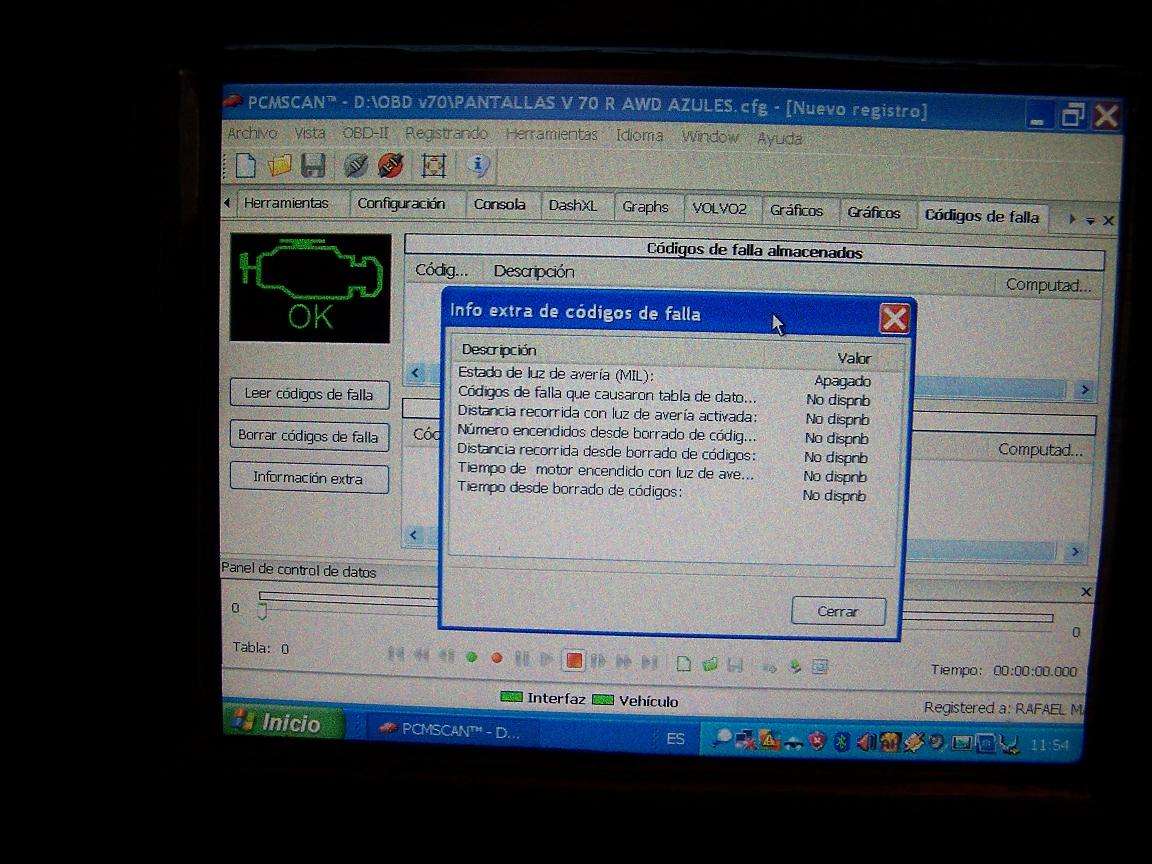The height and width of the screenshot is (864, 1152).
Task: Click PCMSCAN taskbar button
Action: coord(451,731)
